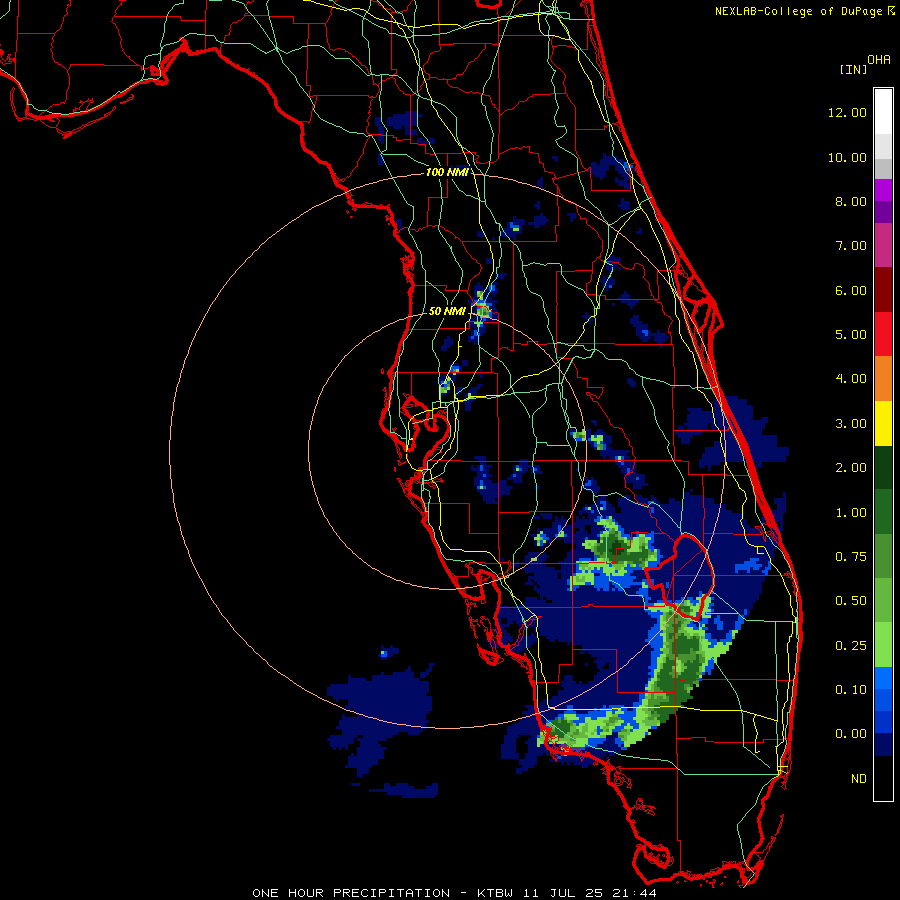Image resolution: width=900 pixels, height=900 pixels.
Task: Pick the orange swatch beside 4.00
Action: (883, 379)
